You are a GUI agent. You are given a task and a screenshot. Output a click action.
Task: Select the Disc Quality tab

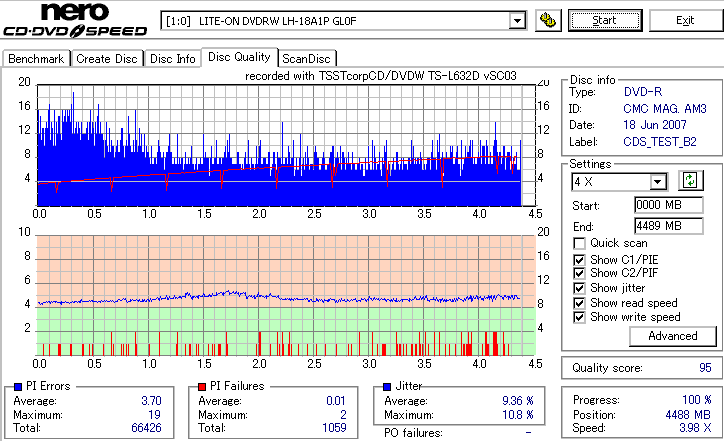pos(239,57)
